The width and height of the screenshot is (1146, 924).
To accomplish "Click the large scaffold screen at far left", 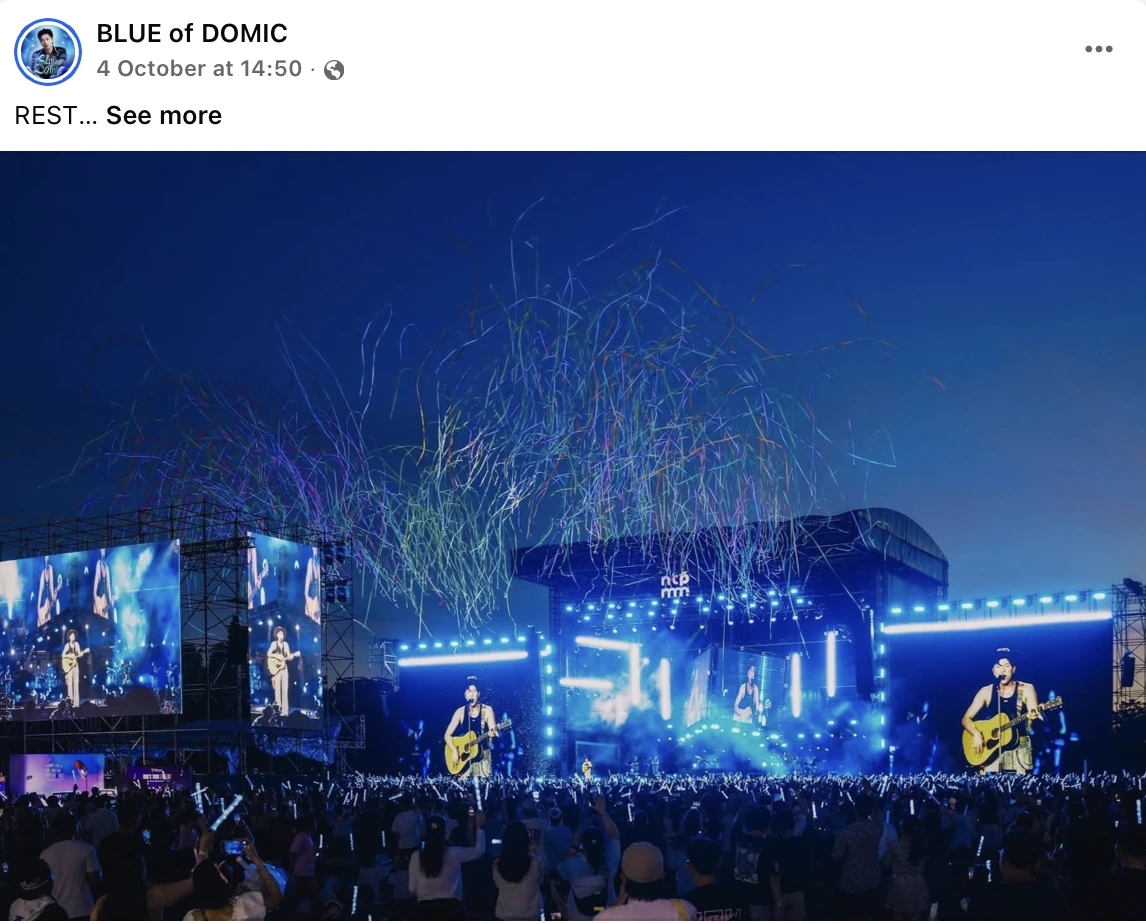I will click(x=90, y=630).
